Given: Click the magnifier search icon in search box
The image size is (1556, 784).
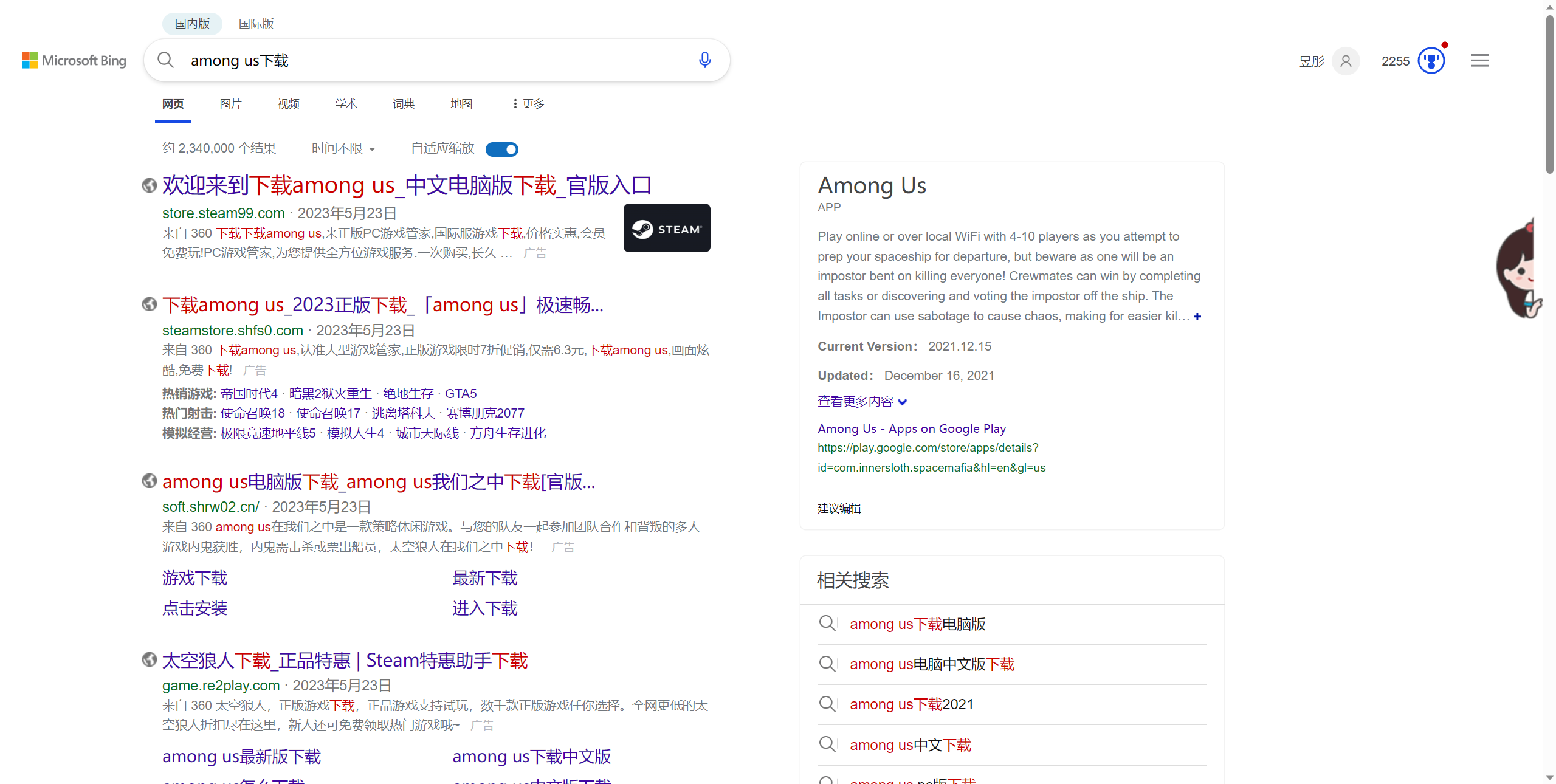Looking at the screenshot, I should point(165,60).
